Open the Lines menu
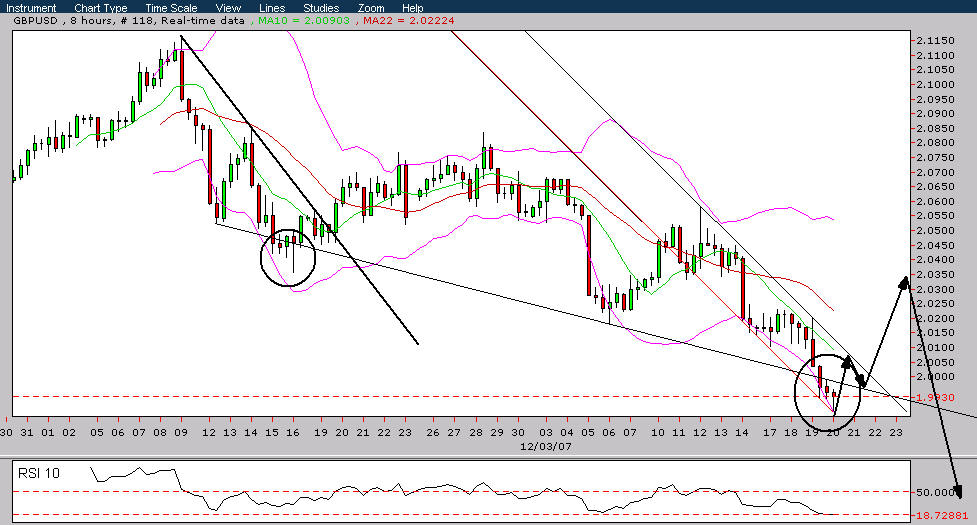 pos(272,8)
